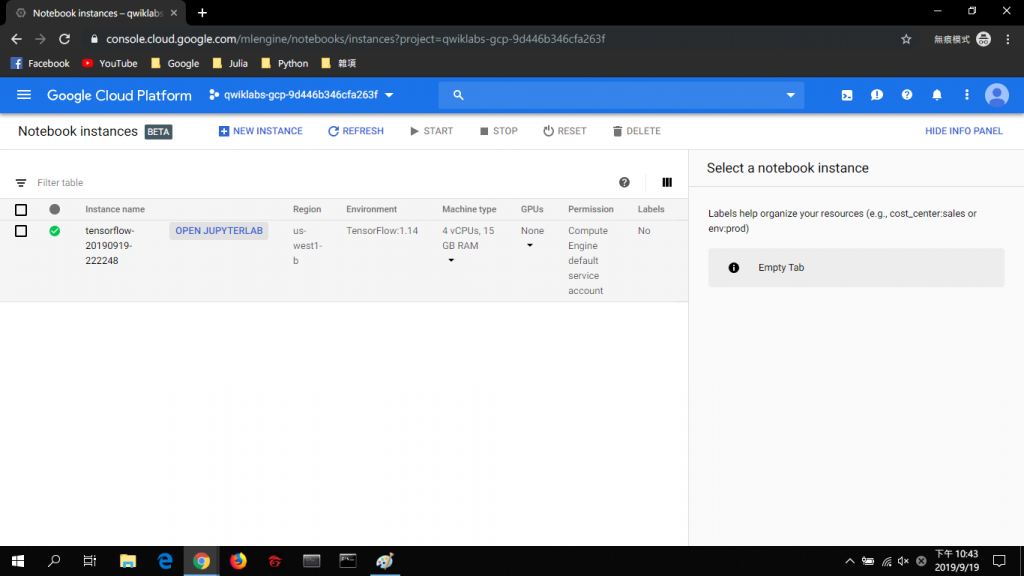The image size is (1024, 576).
Task: Launch Firefox from the taskbar
Action: pyautogui.click(x=238, y=561)
